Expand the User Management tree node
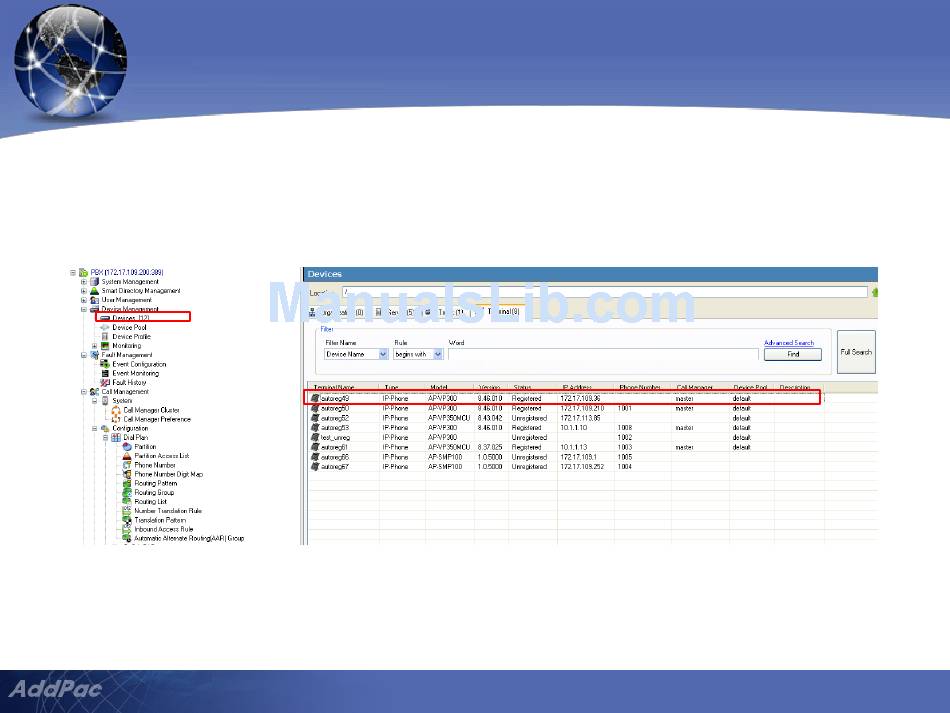 tap(84, 300)
